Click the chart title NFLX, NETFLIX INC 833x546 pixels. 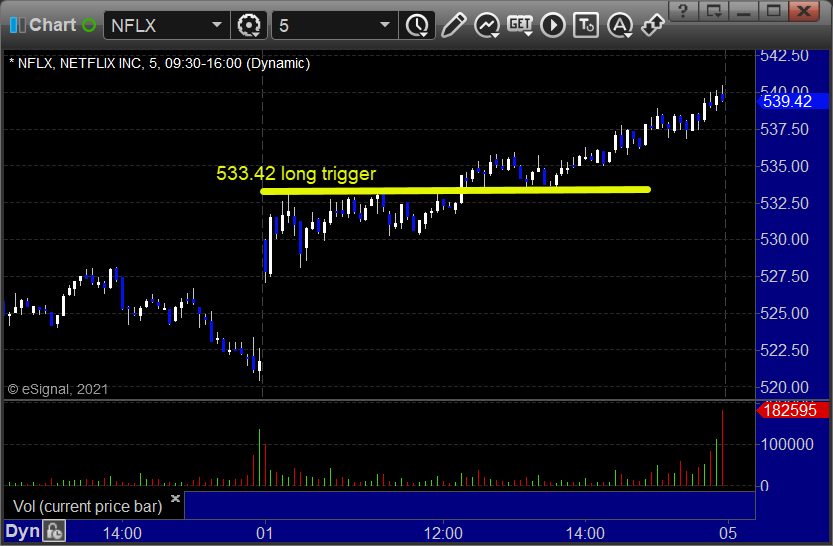click(79, 63)
